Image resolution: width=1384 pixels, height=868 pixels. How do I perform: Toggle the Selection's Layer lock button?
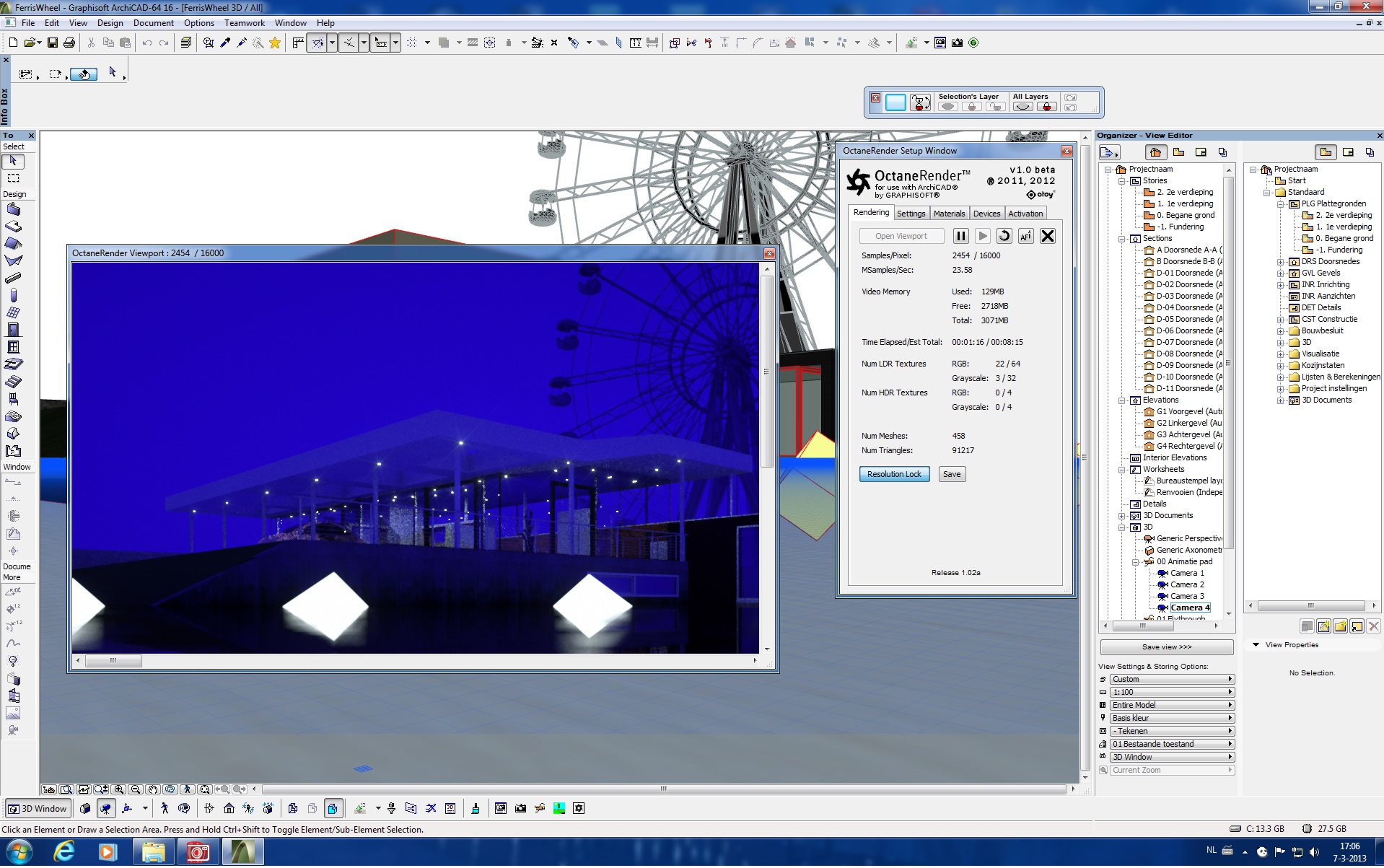[x=972, y=107]
